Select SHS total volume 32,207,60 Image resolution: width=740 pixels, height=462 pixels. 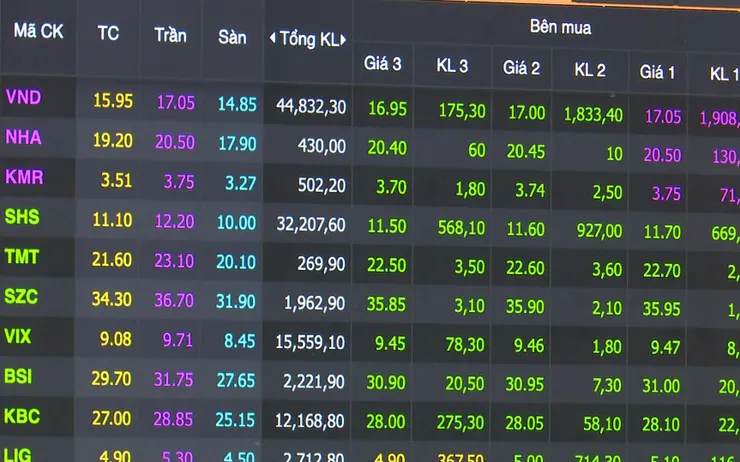point(311,225)
